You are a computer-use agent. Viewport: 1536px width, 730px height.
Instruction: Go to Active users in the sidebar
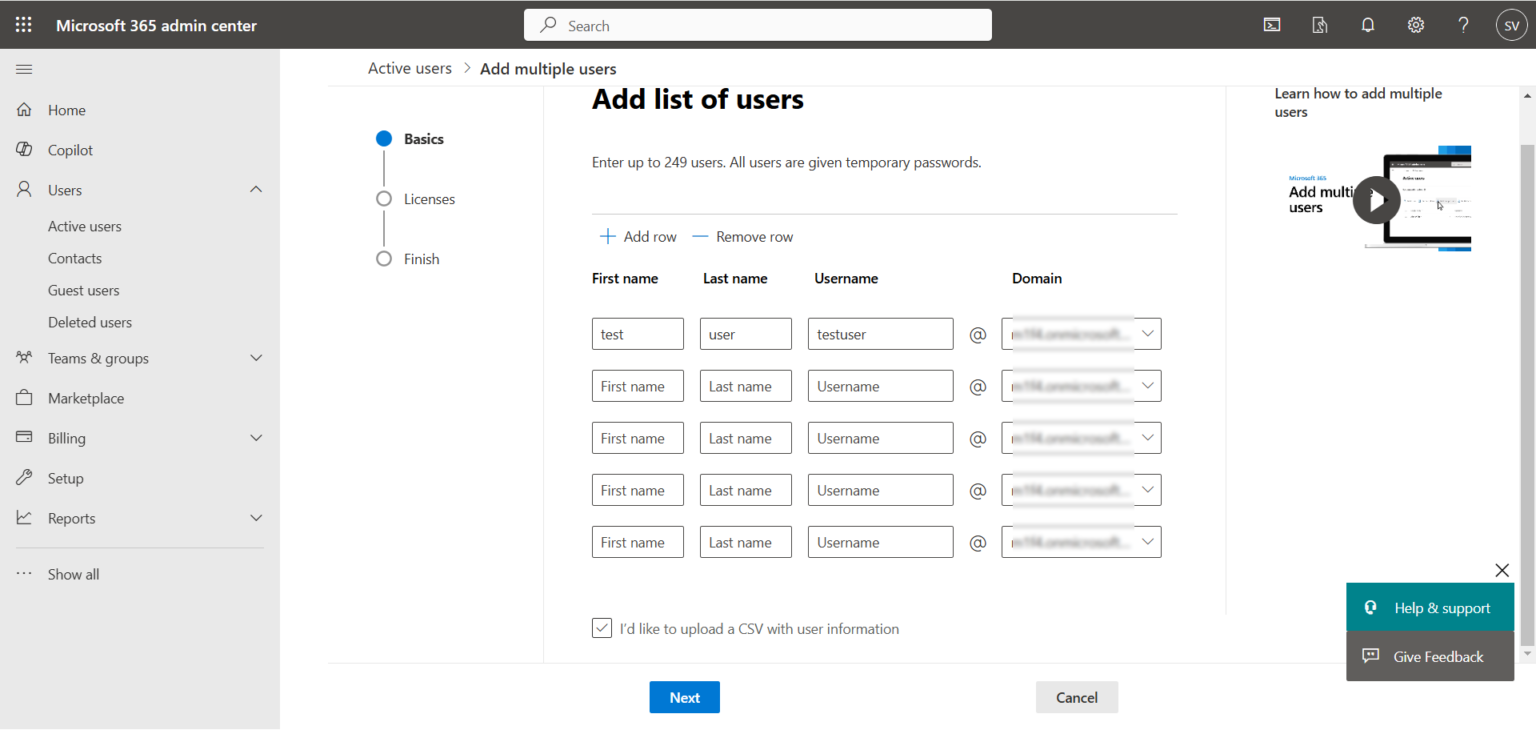click(85, 226)
